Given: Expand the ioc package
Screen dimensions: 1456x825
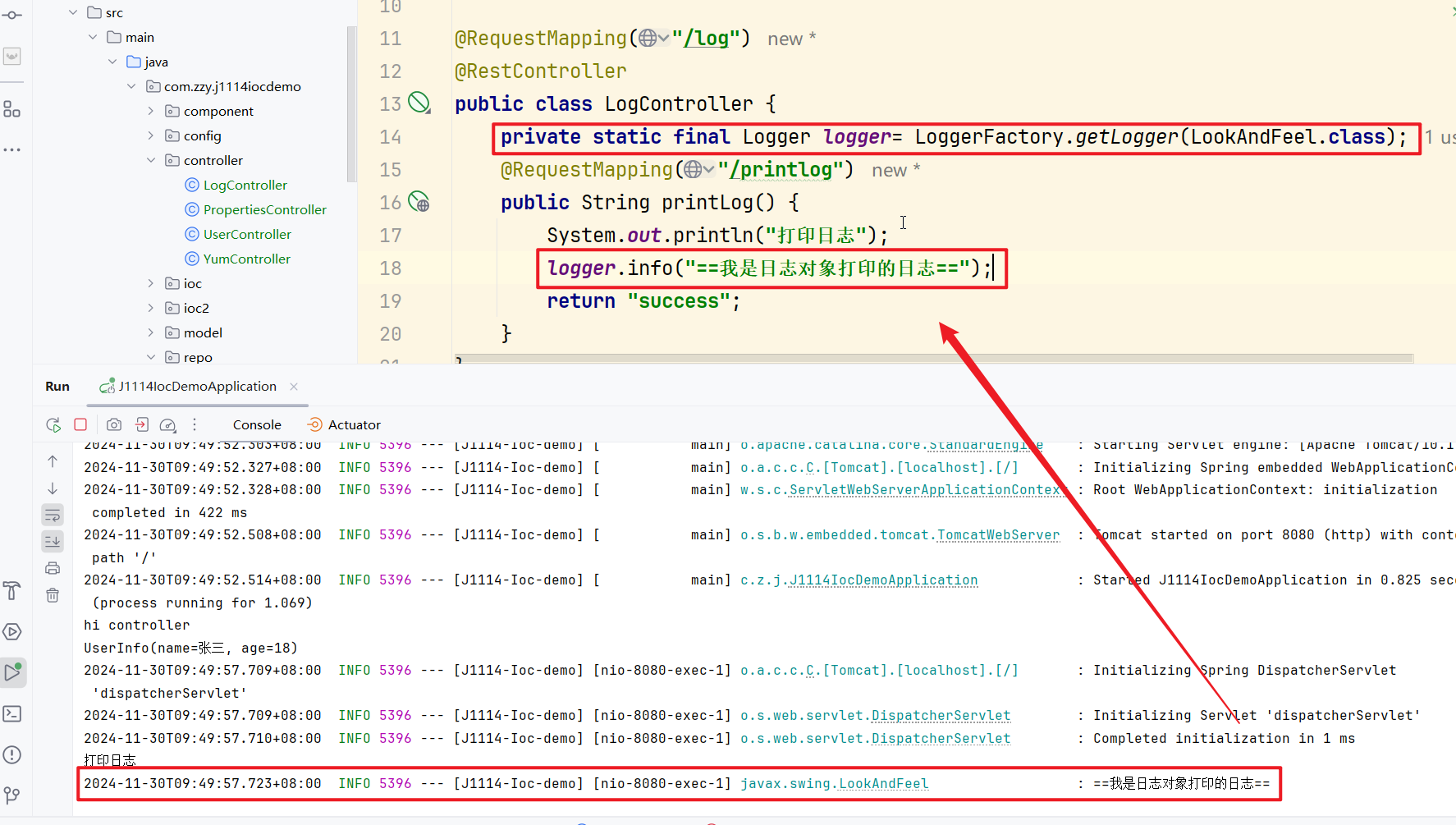Looking at the screenshot, I should pos(151,283).
